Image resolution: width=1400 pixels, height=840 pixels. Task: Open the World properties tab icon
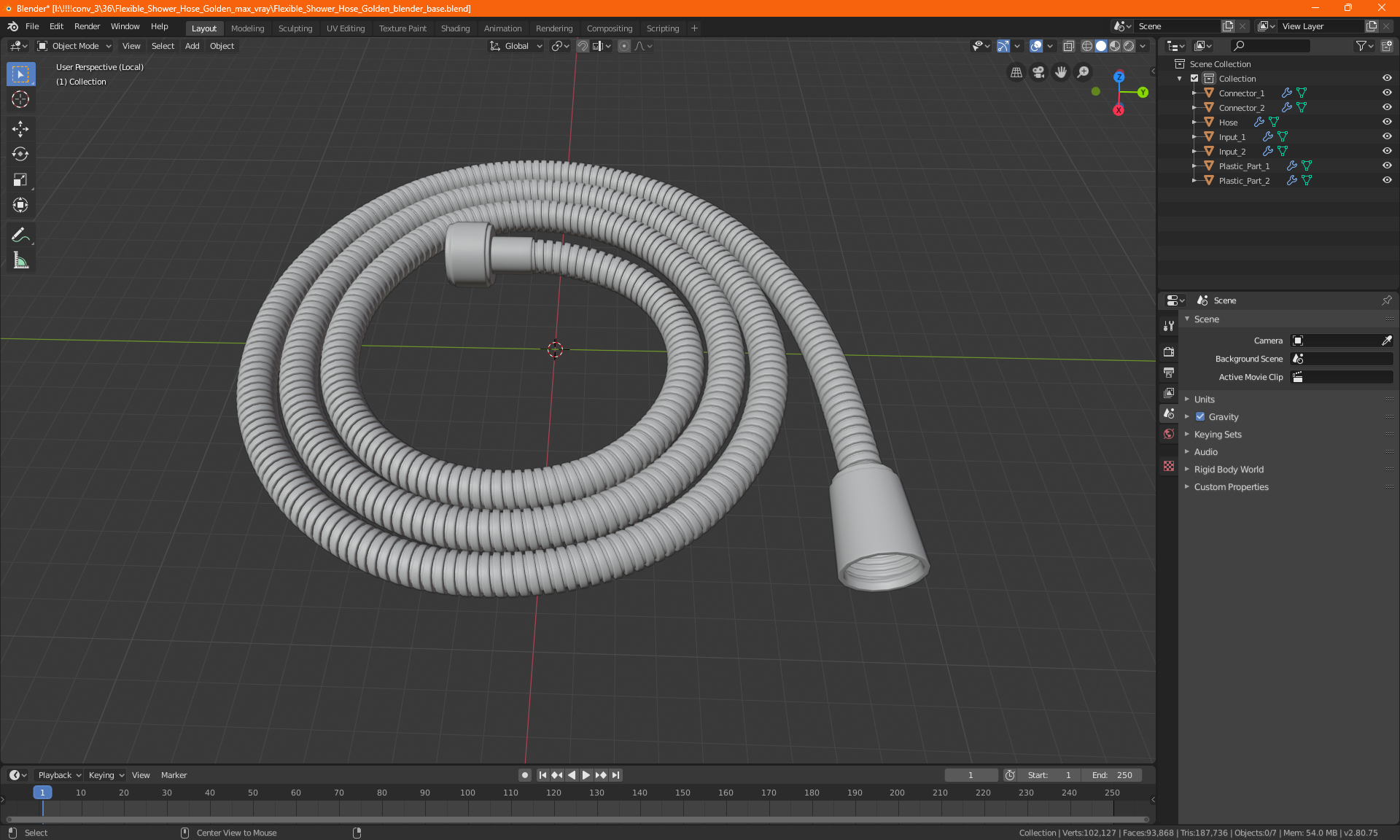[x=1169, y=434]
